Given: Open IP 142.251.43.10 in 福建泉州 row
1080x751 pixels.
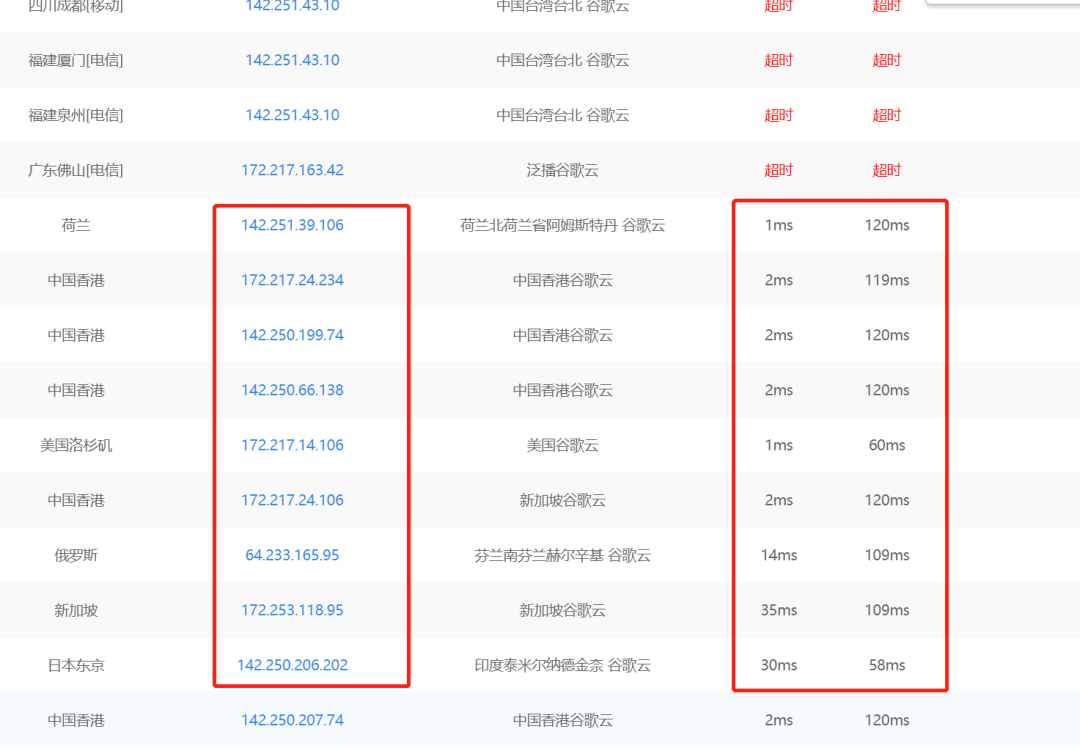Looking at the screenshot, I should coord(292,115).
